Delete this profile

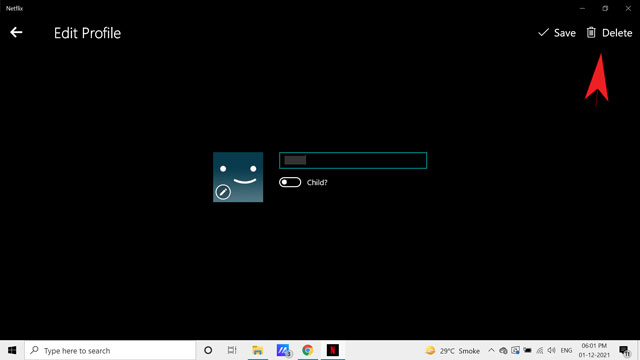[609, 33]
